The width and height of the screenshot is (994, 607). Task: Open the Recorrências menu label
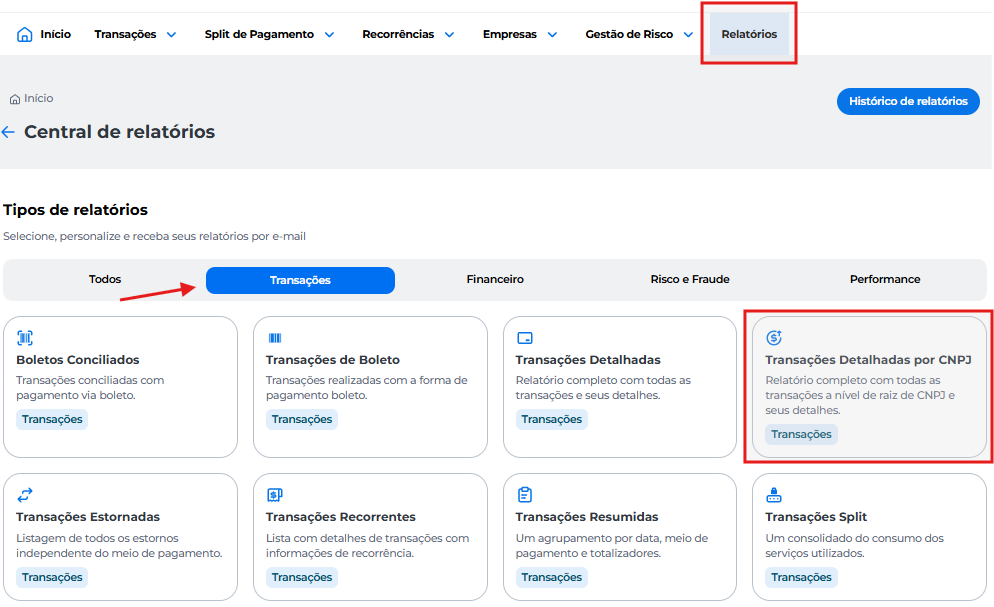click(398, 34)
